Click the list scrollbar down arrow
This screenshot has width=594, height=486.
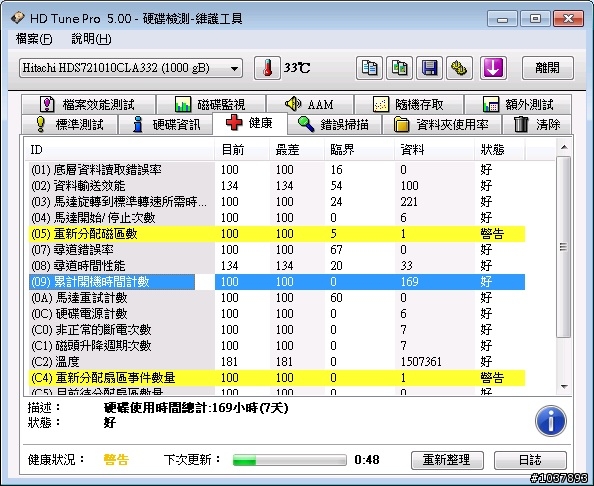click(564, 387)
